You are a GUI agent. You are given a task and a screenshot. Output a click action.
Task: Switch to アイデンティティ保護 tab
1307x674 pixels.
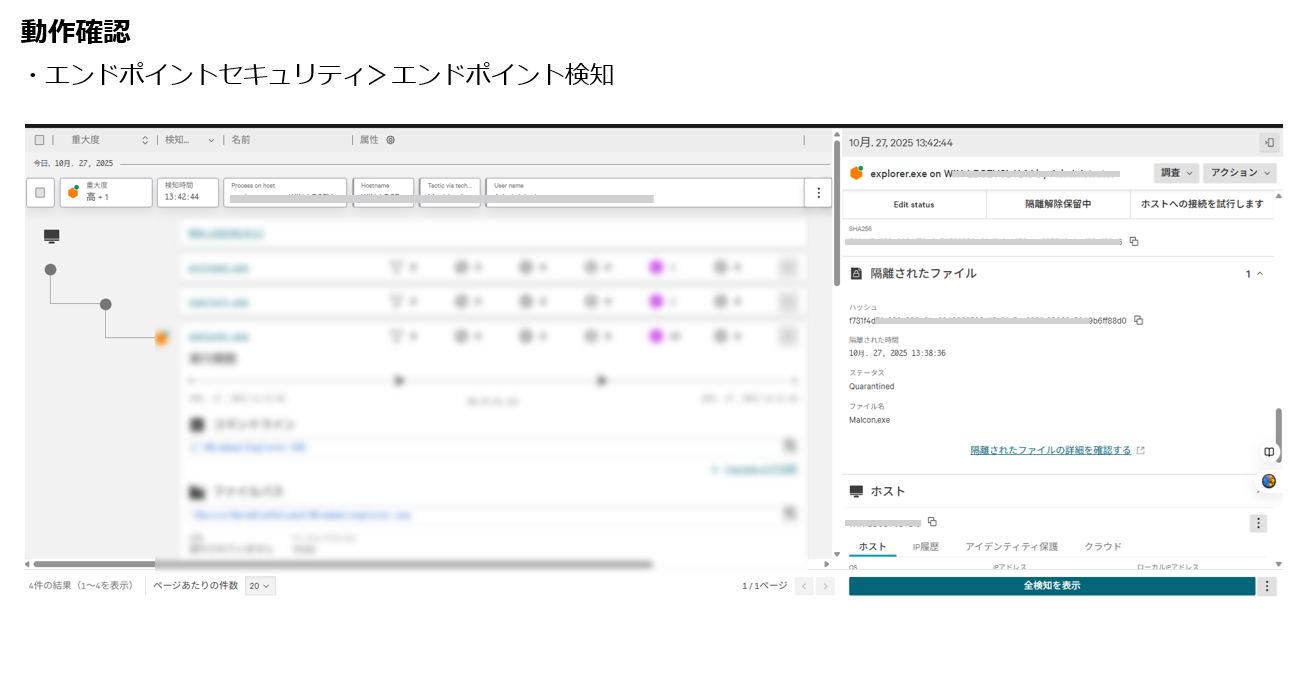point(1011,547)
